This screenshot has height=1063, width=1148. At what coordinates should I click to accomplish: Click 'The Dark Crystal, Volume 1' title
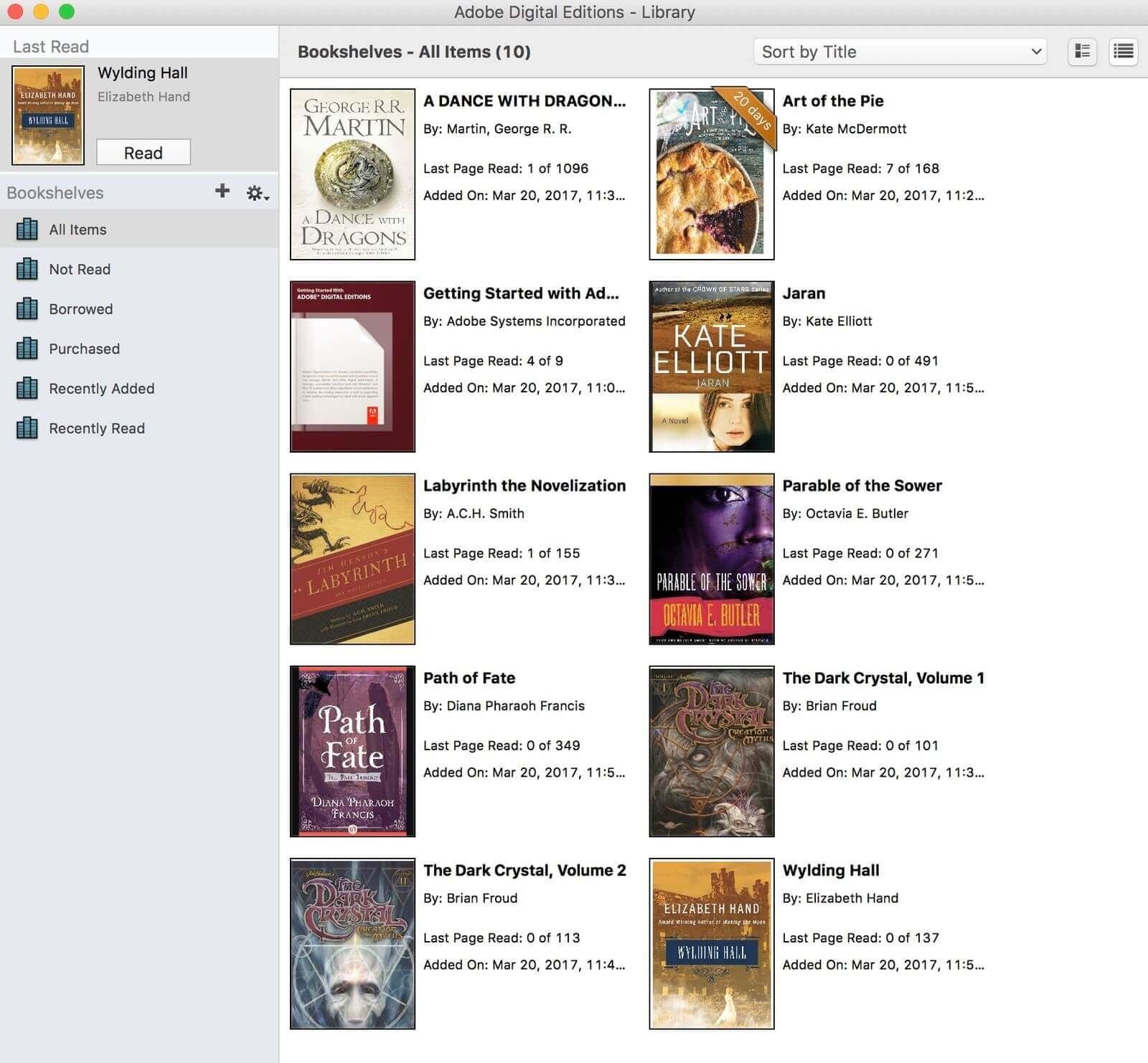[x=883, y=678]
